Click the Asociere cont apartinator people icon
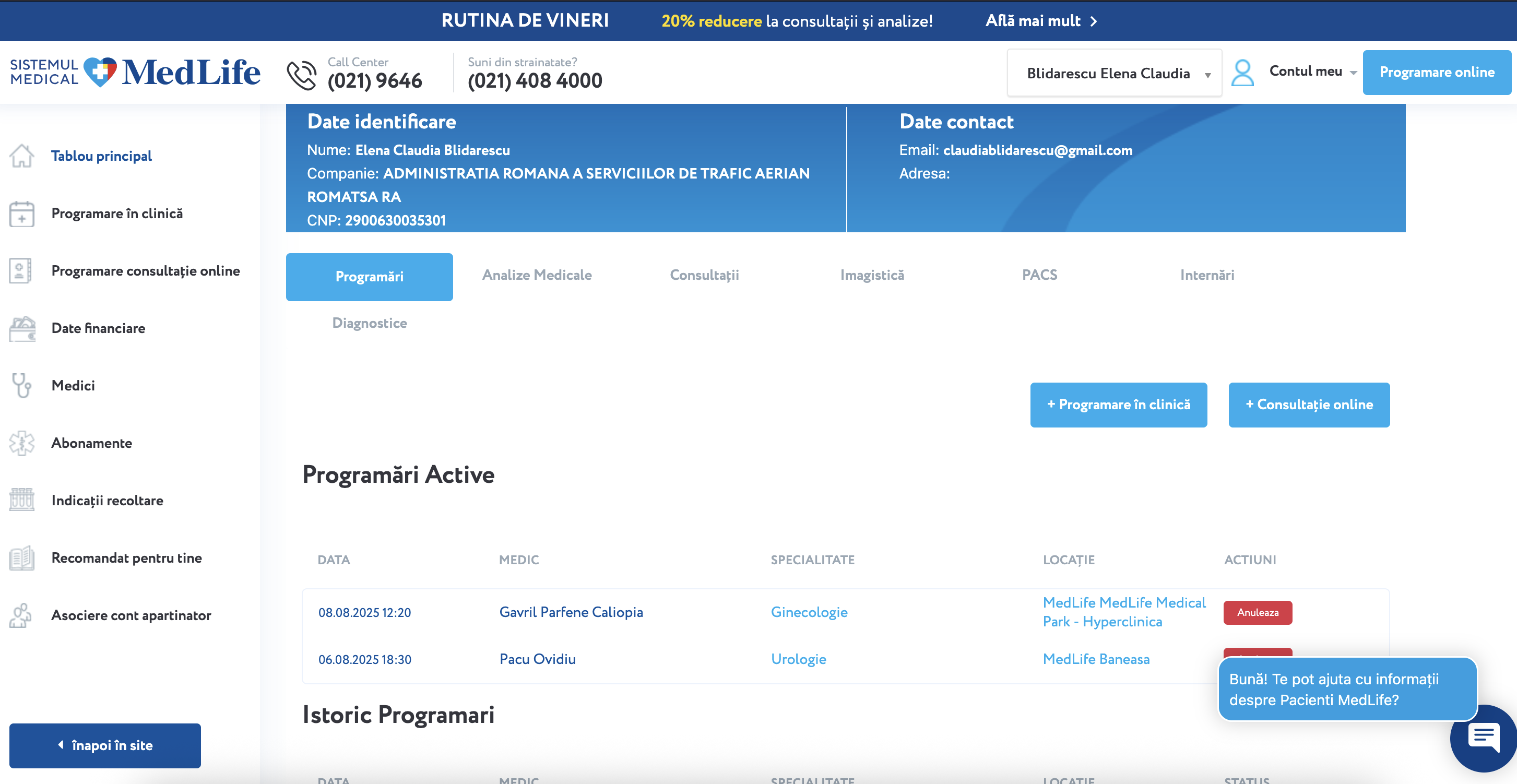Viewport: 1517px width, 784px height. point(20,615)
